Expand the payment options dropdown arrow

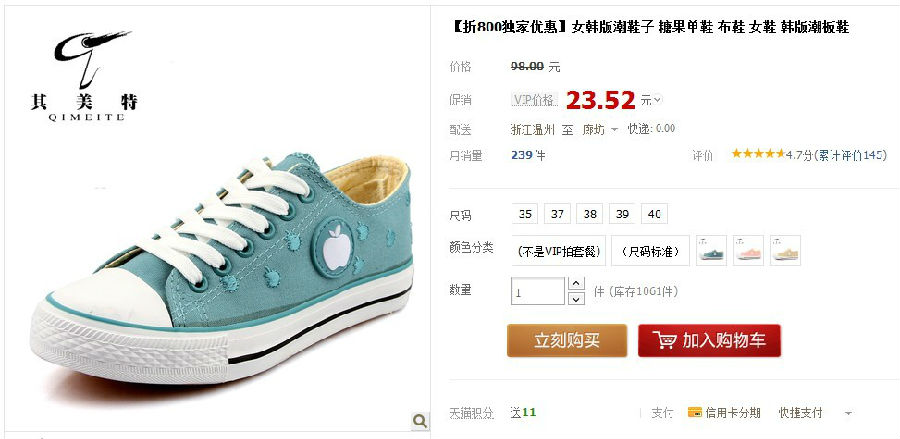[848, 413]
